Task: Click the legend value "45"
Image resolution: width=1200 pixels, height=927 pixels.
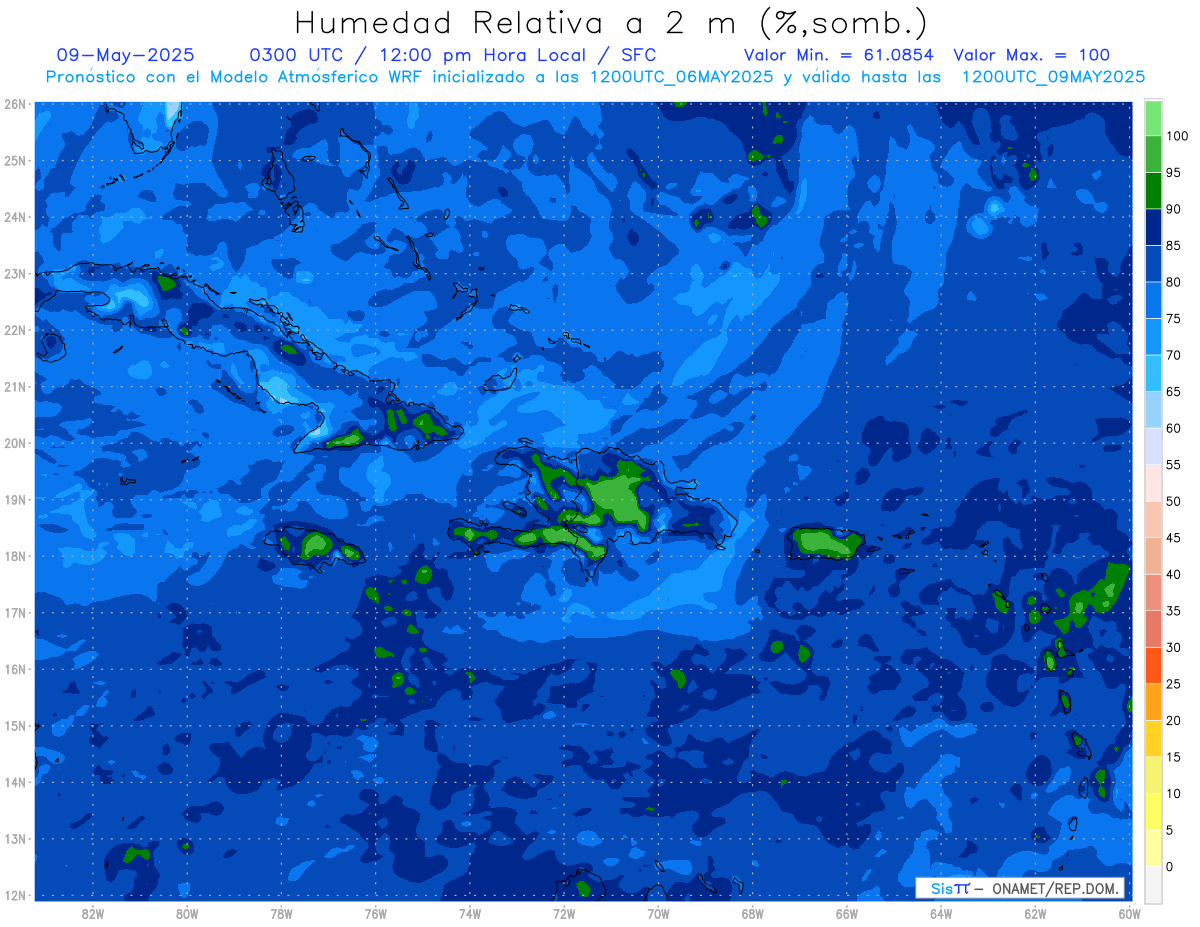Action: [x=1173, y=538]
